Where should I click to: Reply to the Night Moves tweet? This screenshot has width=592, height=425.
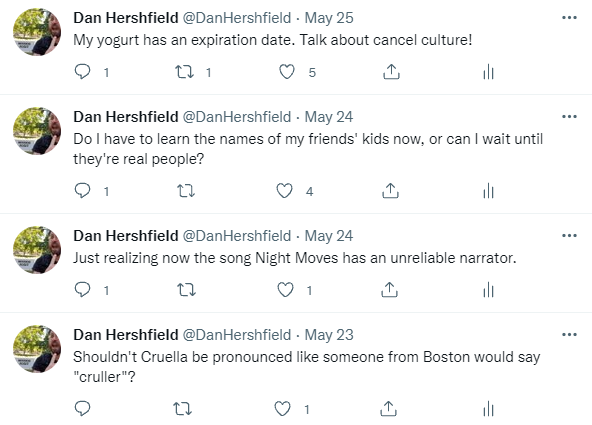(82, 290)
